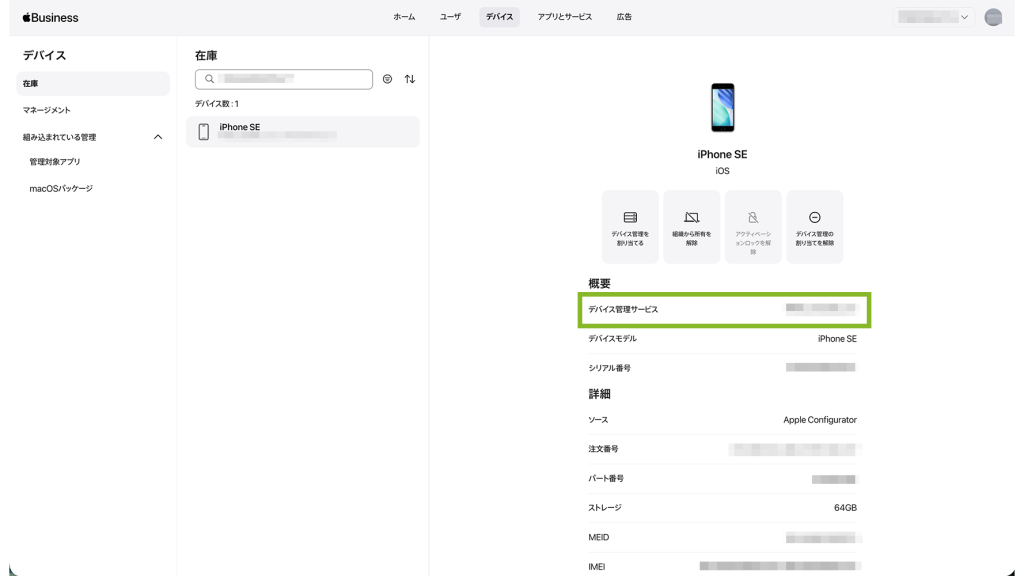
Task: Open the user avatar in top right
Action: (x=993, y=17)
